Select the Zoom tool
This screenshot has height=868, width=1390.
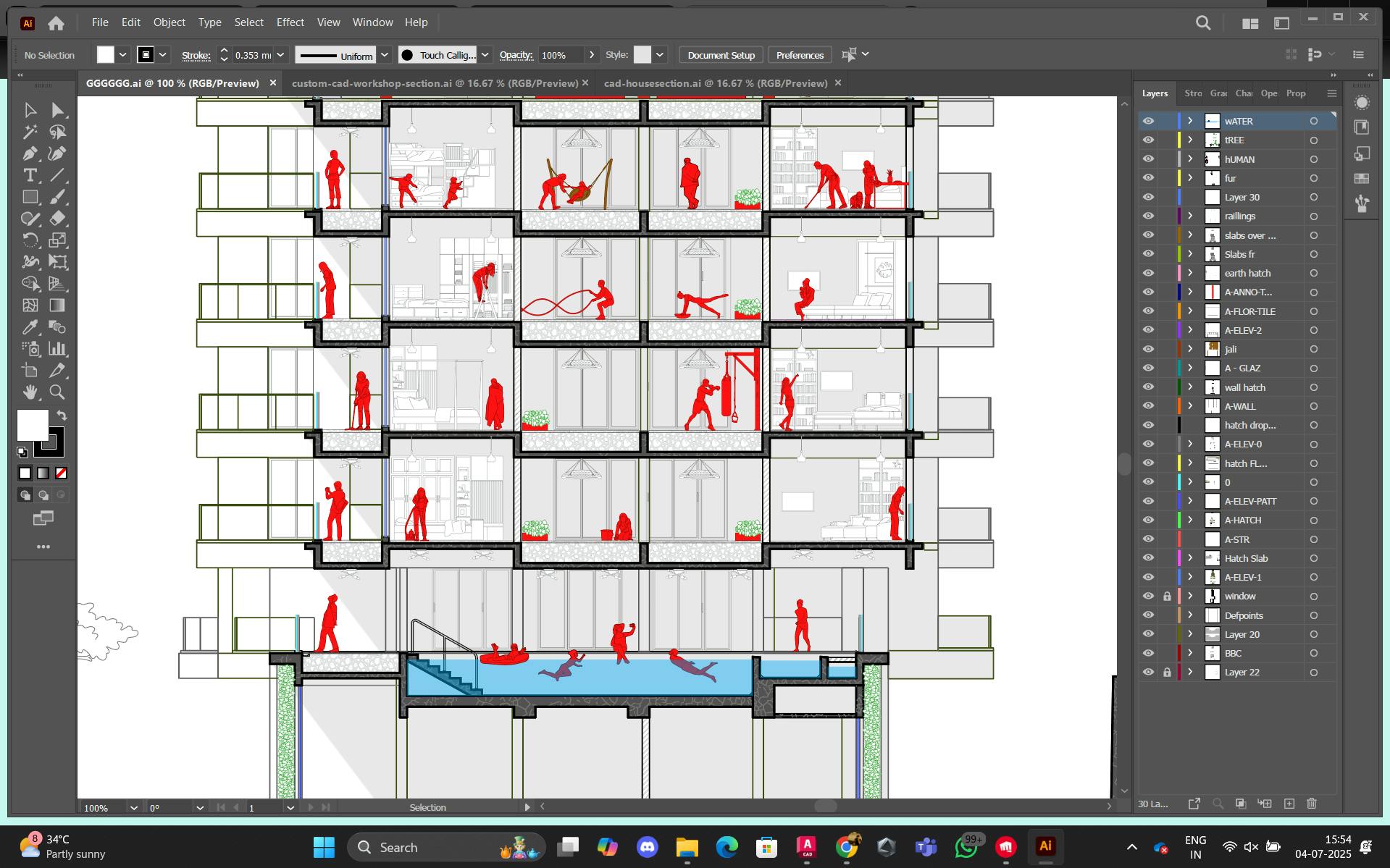click(x=57, y=392)
